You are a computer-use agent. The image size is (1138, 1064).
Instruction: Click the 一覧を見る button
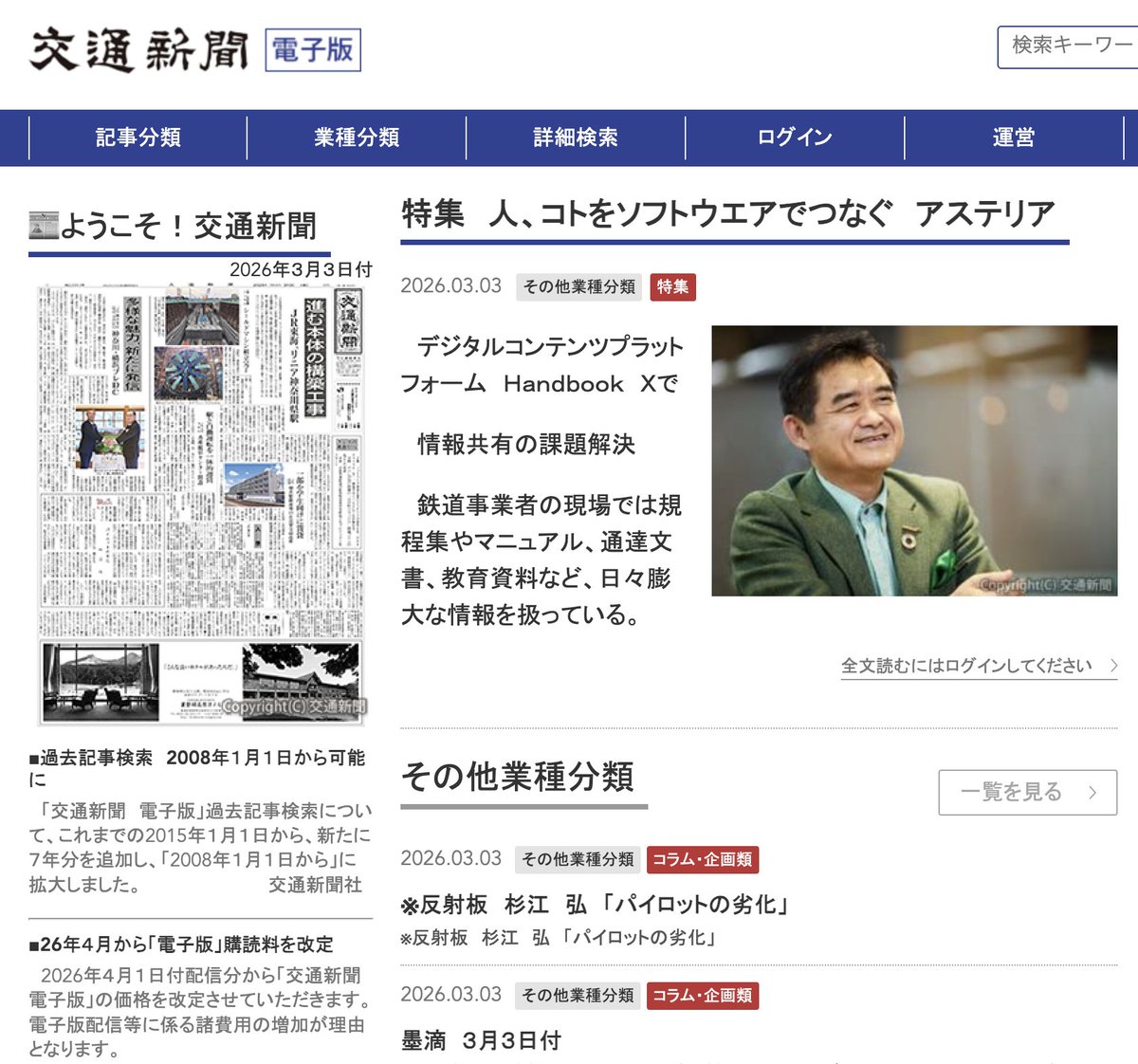[x=1028, y=792]
